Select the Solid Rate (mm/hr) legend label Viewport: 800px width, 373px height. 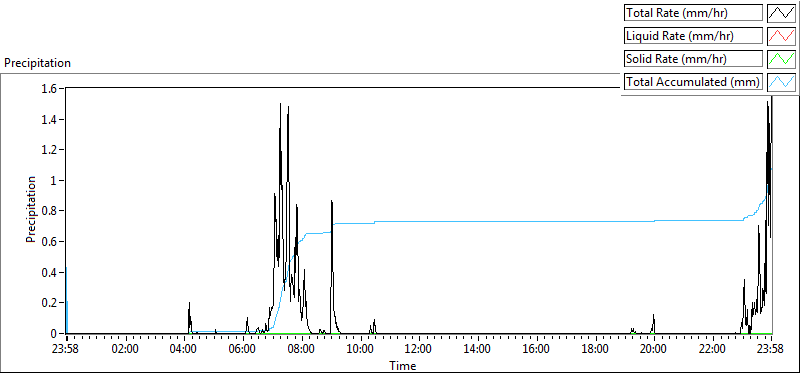(x=676, y=59)
